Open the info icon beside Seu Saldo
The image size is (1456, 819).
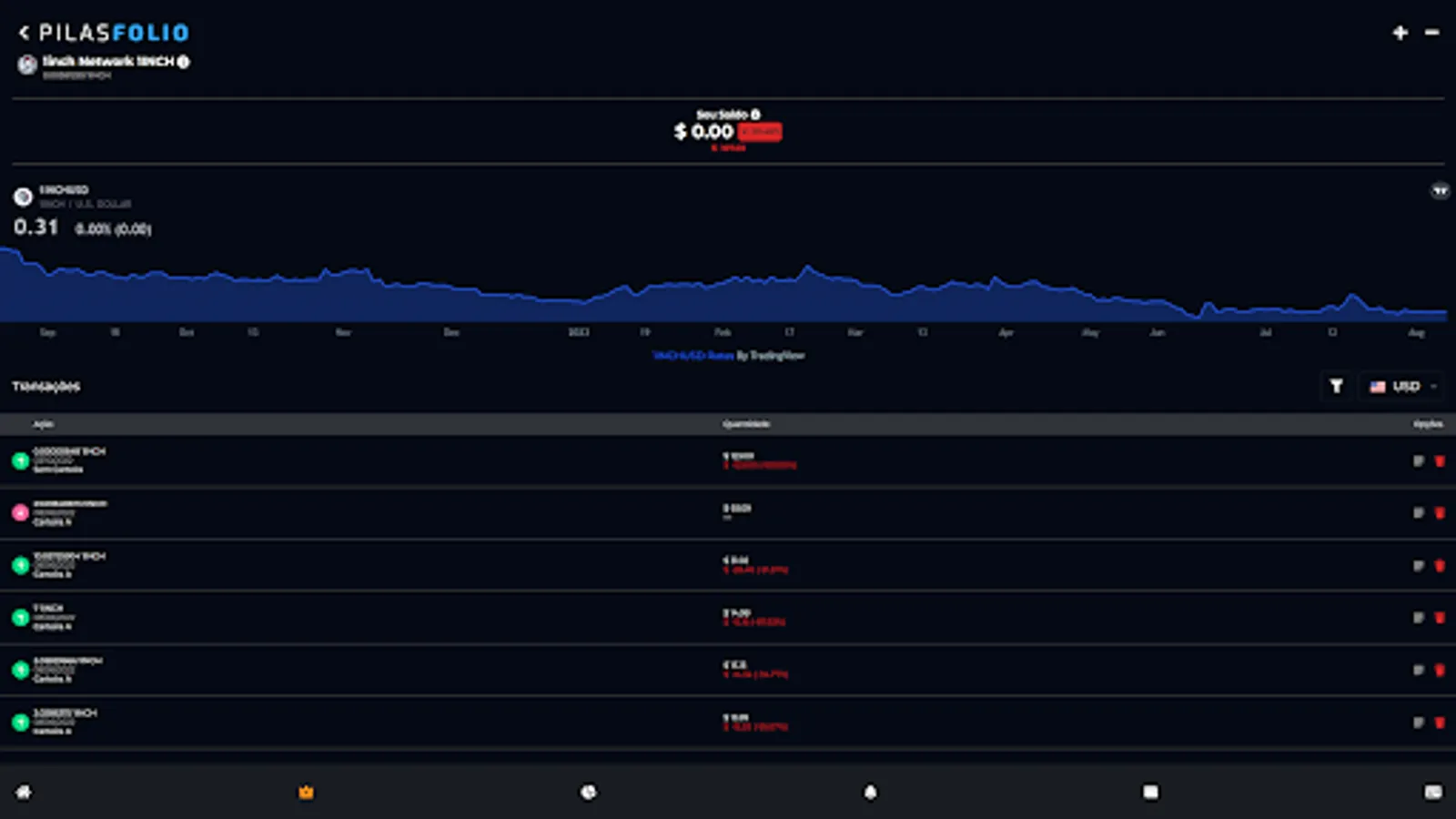(x=755, y=115)
